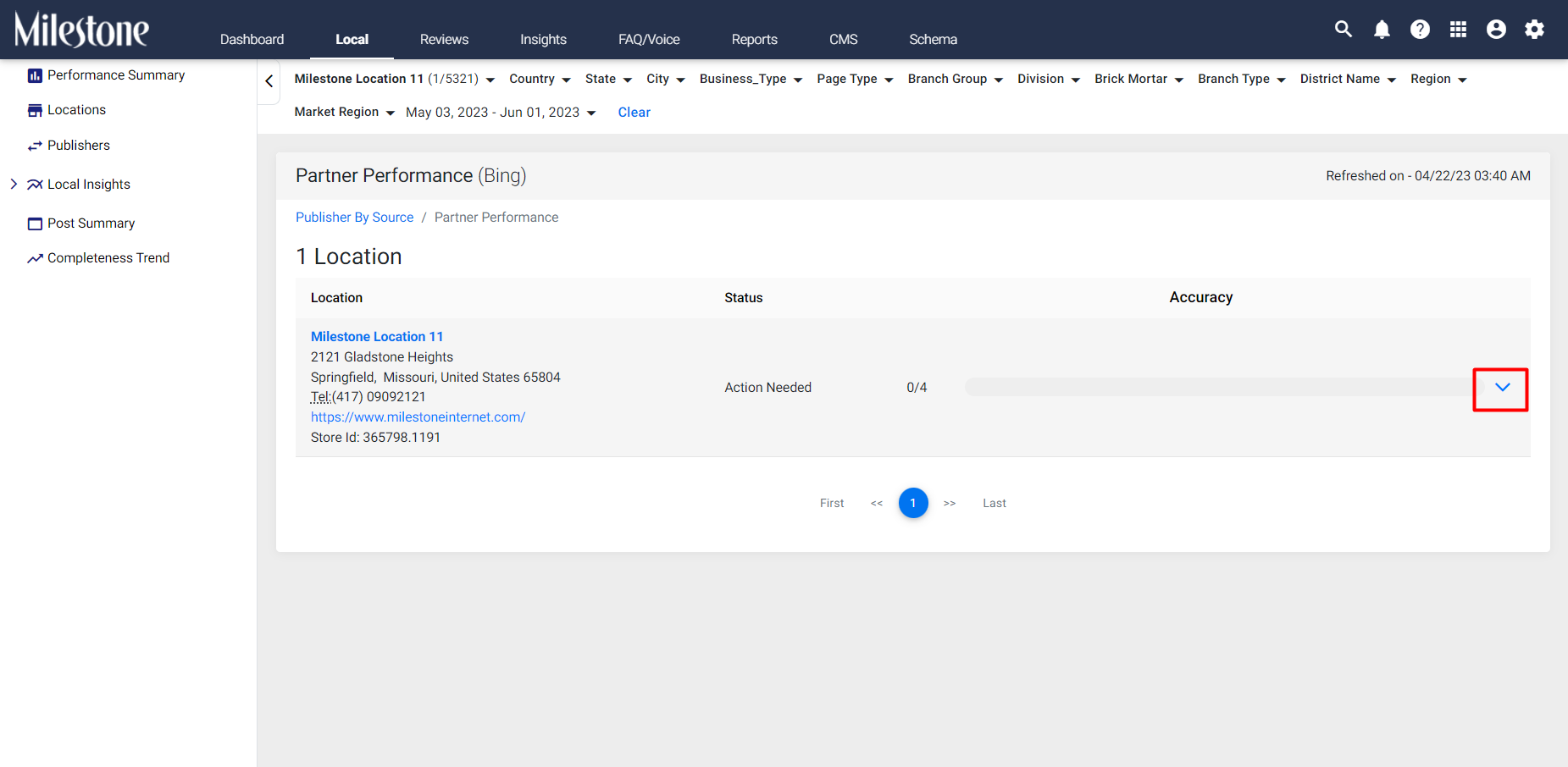Screen dimensions: 1568x767
Task: Select the Local tab
Action: 352,39
